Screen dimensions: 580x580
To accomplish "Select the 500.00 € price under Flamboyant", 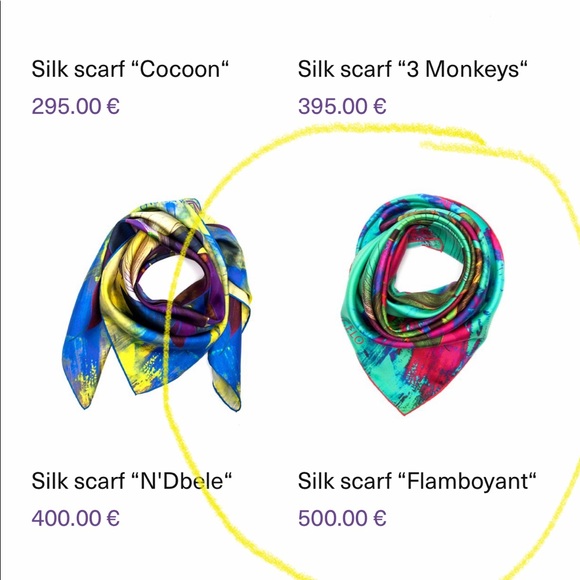I will coord(342,518).
